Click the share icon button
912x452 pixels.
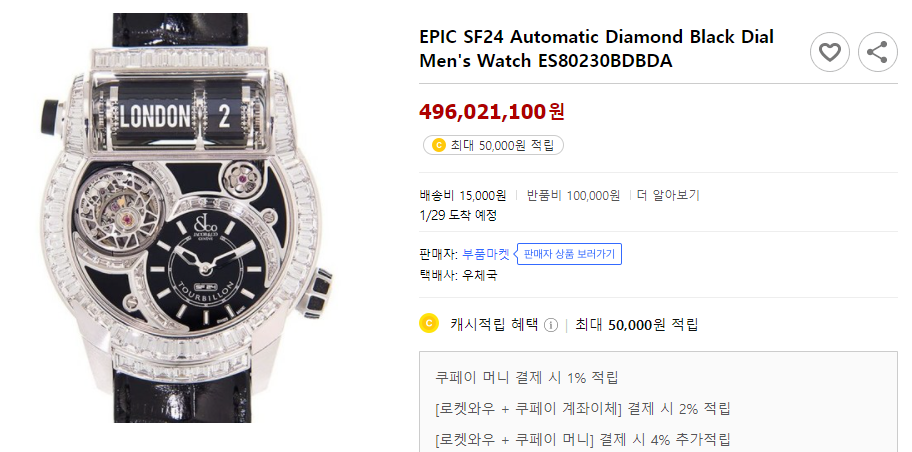(877, 52)
